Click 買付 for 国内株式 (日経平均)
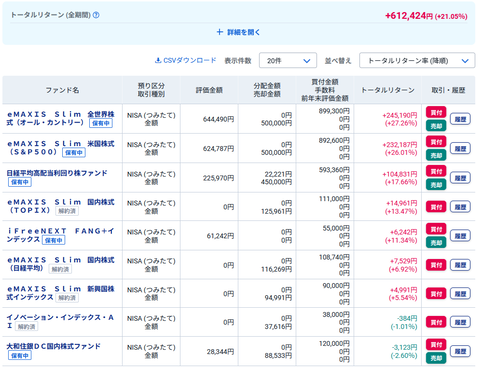480x369 pixels. (x=436, y=265)
